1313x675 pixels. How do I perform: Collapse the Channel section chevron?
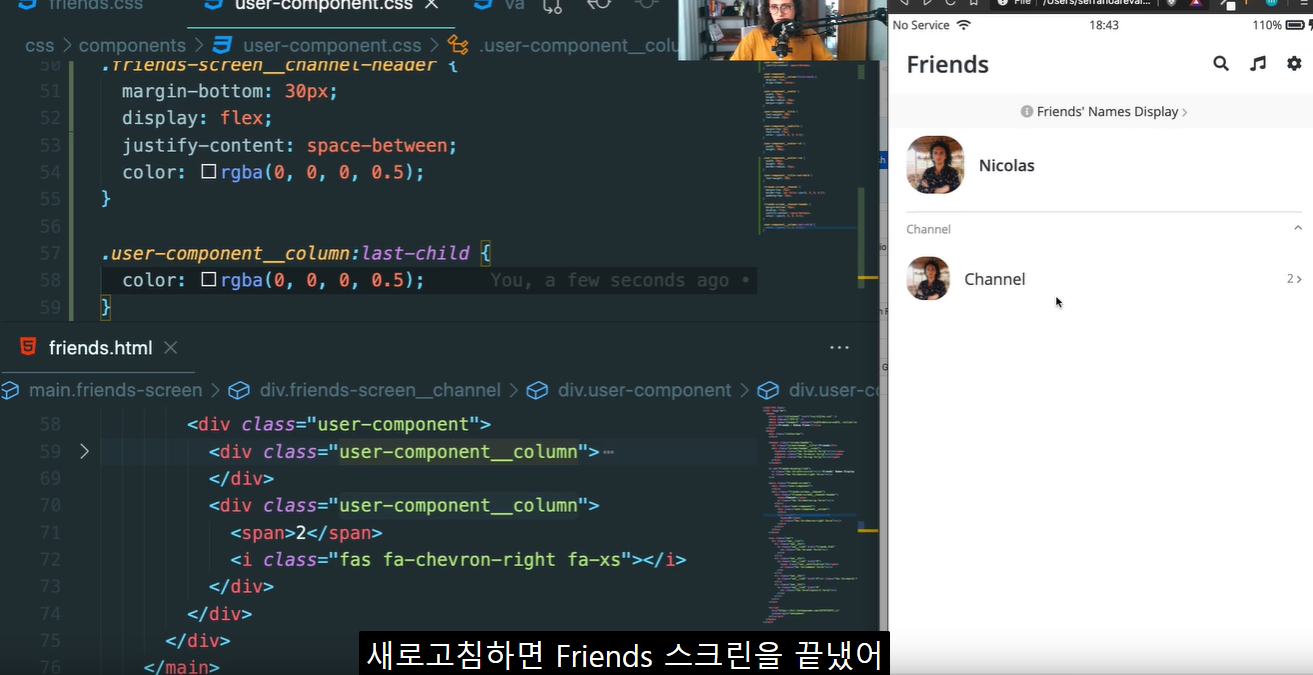tap(1297, 228)
